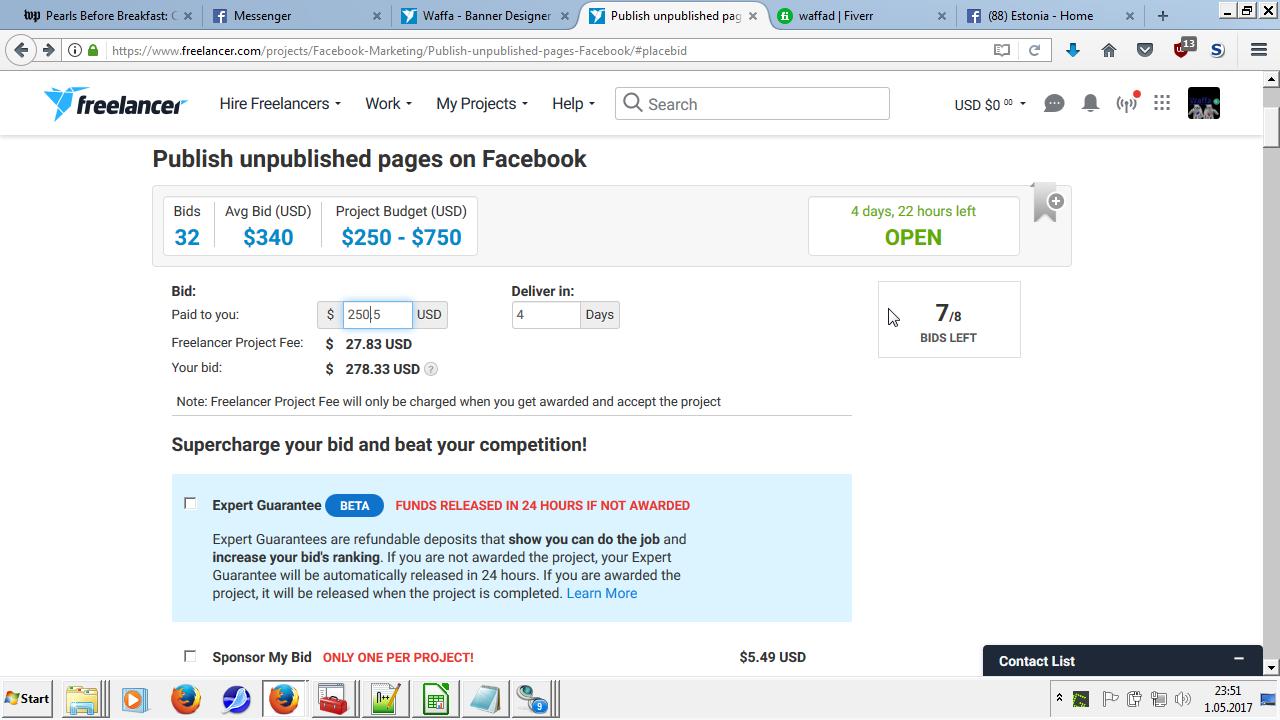Launch Windows Media Player from taskbar
The height and width of the screenshot is (720, 1280).
[134, 699]
